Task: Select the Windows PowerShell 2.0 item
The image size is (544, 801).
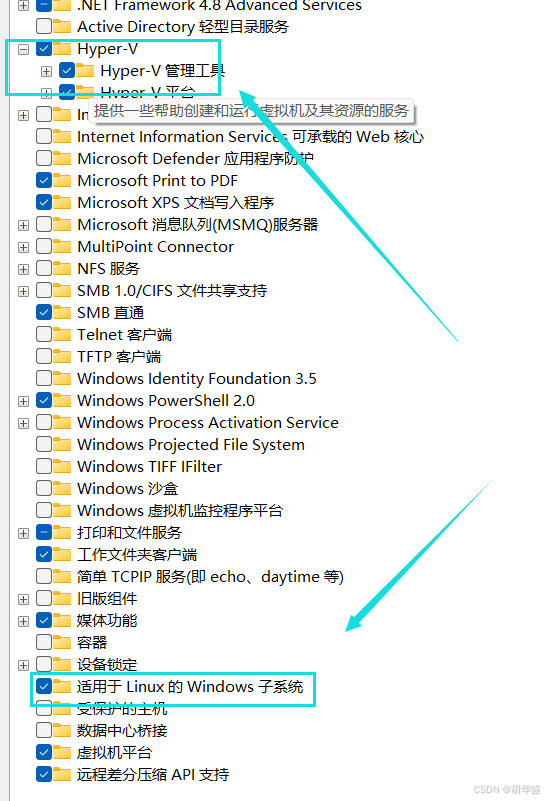Action: point(166,400)
